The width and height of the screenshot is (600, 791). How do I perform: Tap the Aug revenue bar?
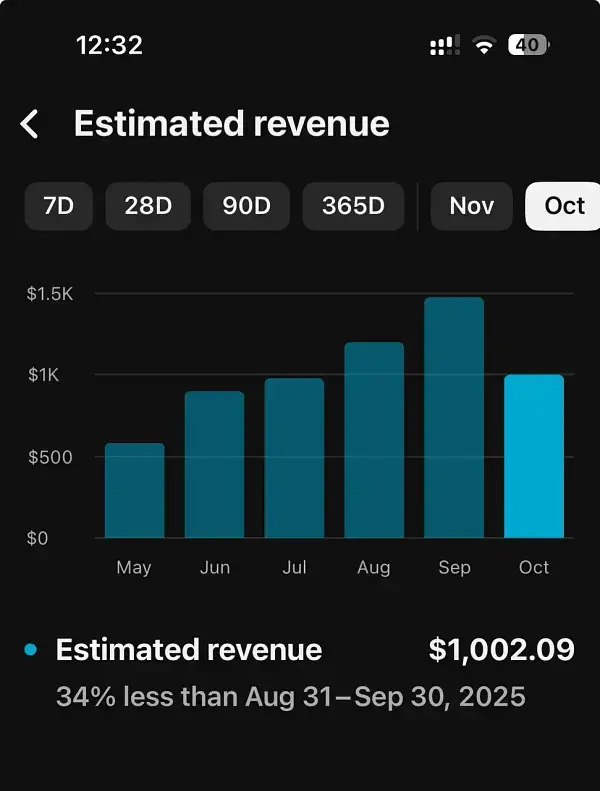[x=374, y=440]
